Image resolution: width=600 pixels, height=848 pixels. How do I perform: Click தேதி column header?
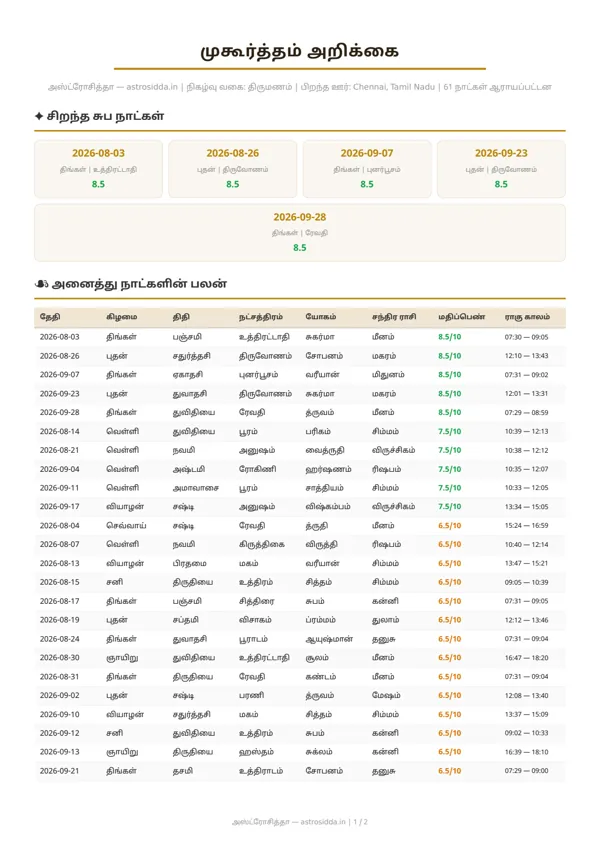(x=50, y=317)
